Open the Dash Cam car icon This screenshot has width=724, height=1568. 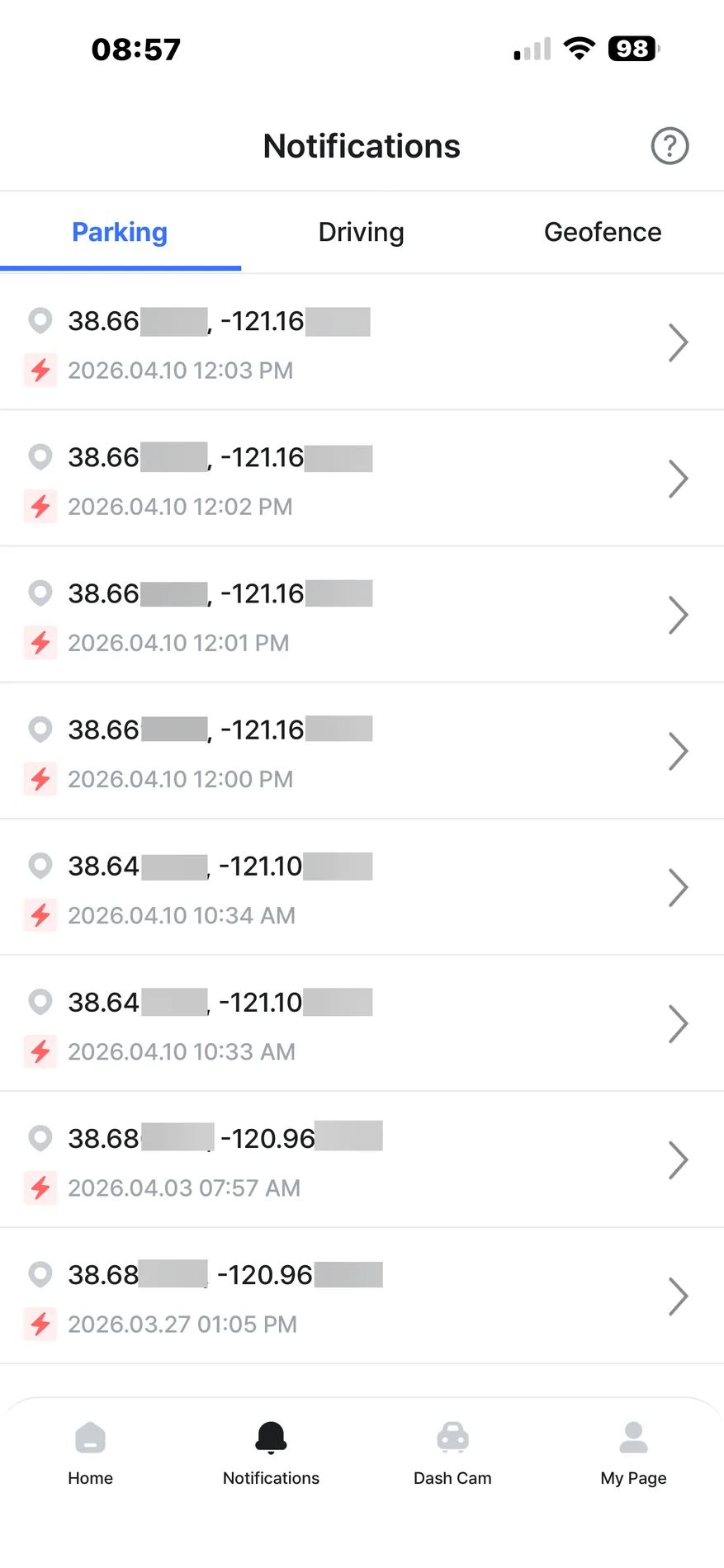(x=452, y=1438)
